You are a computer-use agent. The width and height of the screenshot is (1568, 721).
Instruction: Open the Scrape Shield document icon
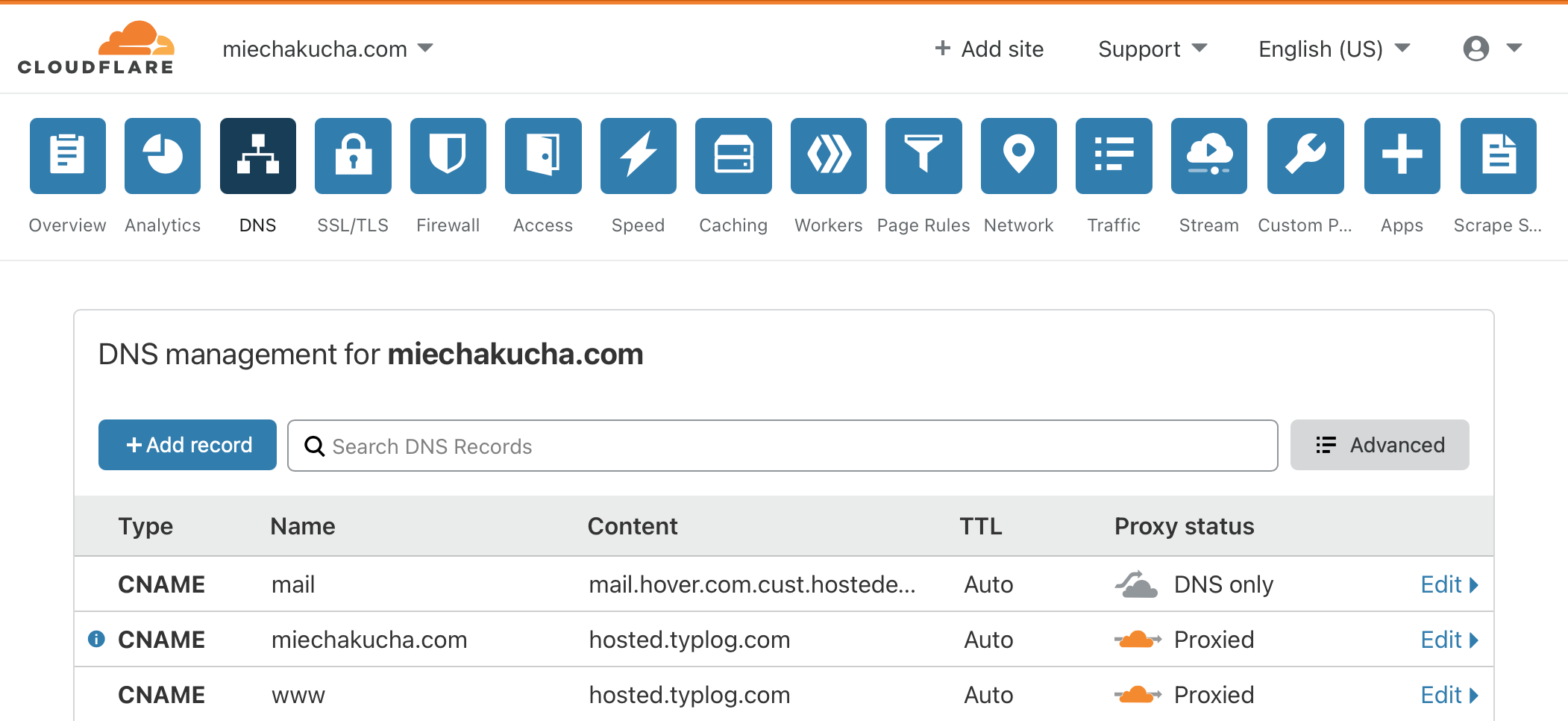coord(1499,156)
